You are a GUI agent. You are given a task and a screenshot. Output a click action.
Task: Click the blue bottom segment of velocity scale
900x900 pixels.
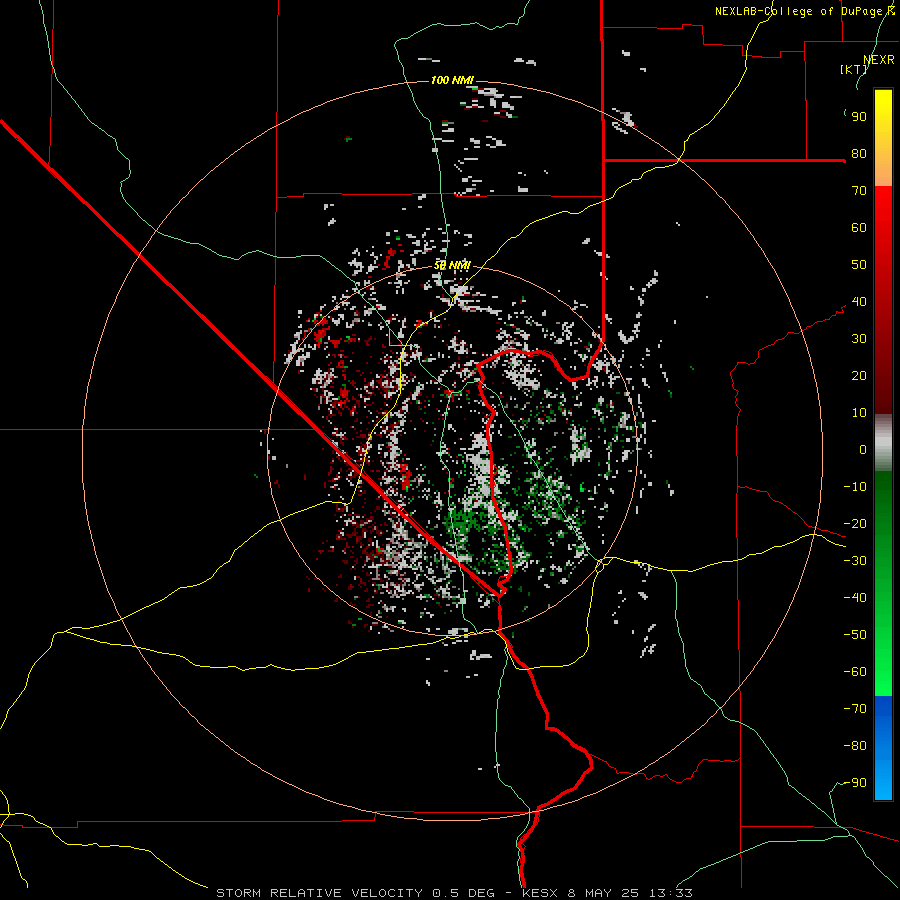click(883, 747)
